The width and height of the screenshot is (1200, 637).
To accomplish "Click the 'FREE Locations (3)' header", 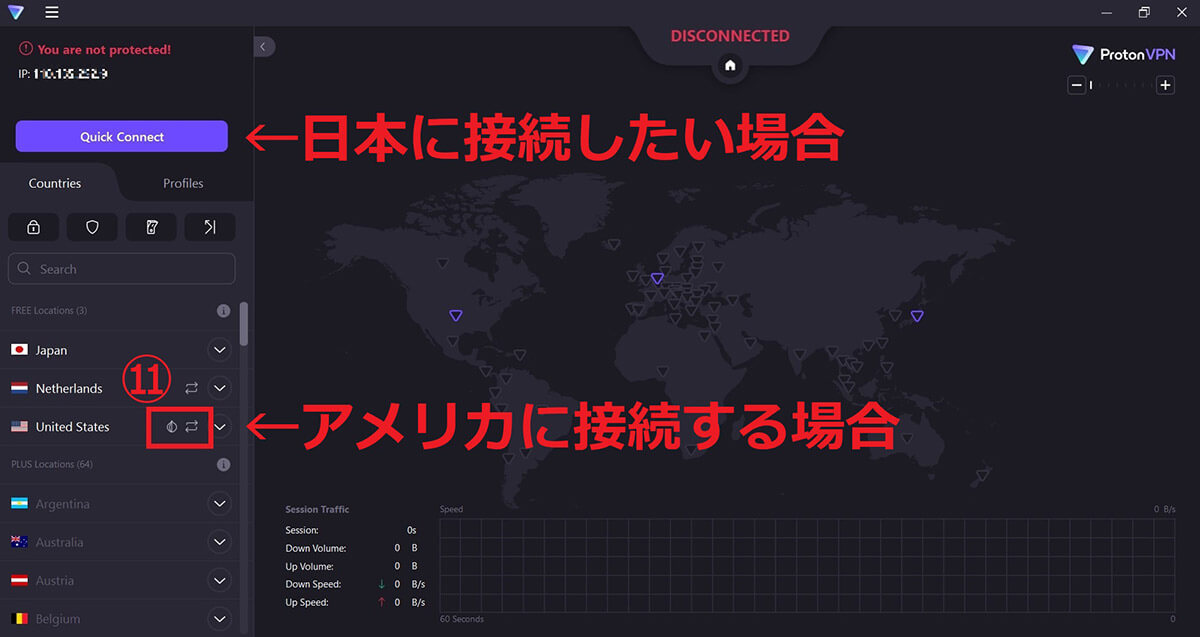I will [x=49, y=311].
